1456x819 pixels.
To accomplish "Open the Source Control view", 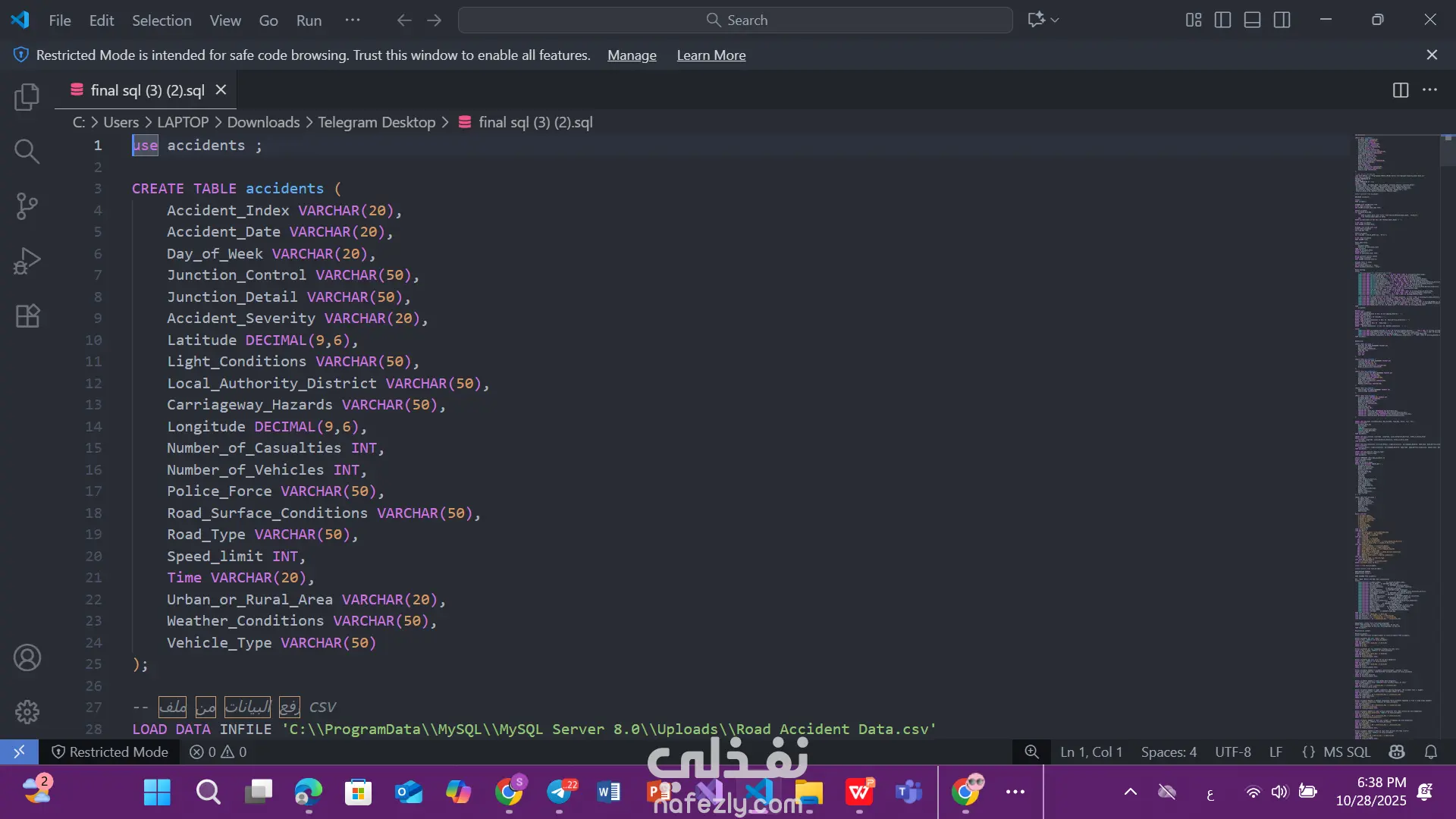I will pos(27,206).
